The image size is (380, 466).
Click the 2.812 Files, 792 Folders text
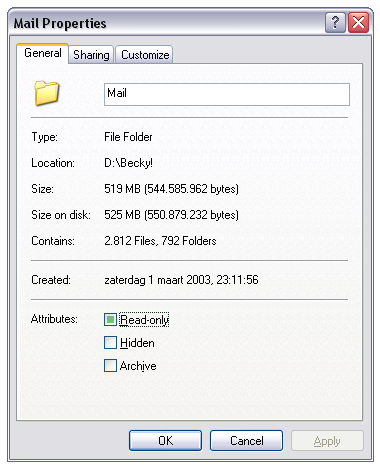click(x=160, y=241)
